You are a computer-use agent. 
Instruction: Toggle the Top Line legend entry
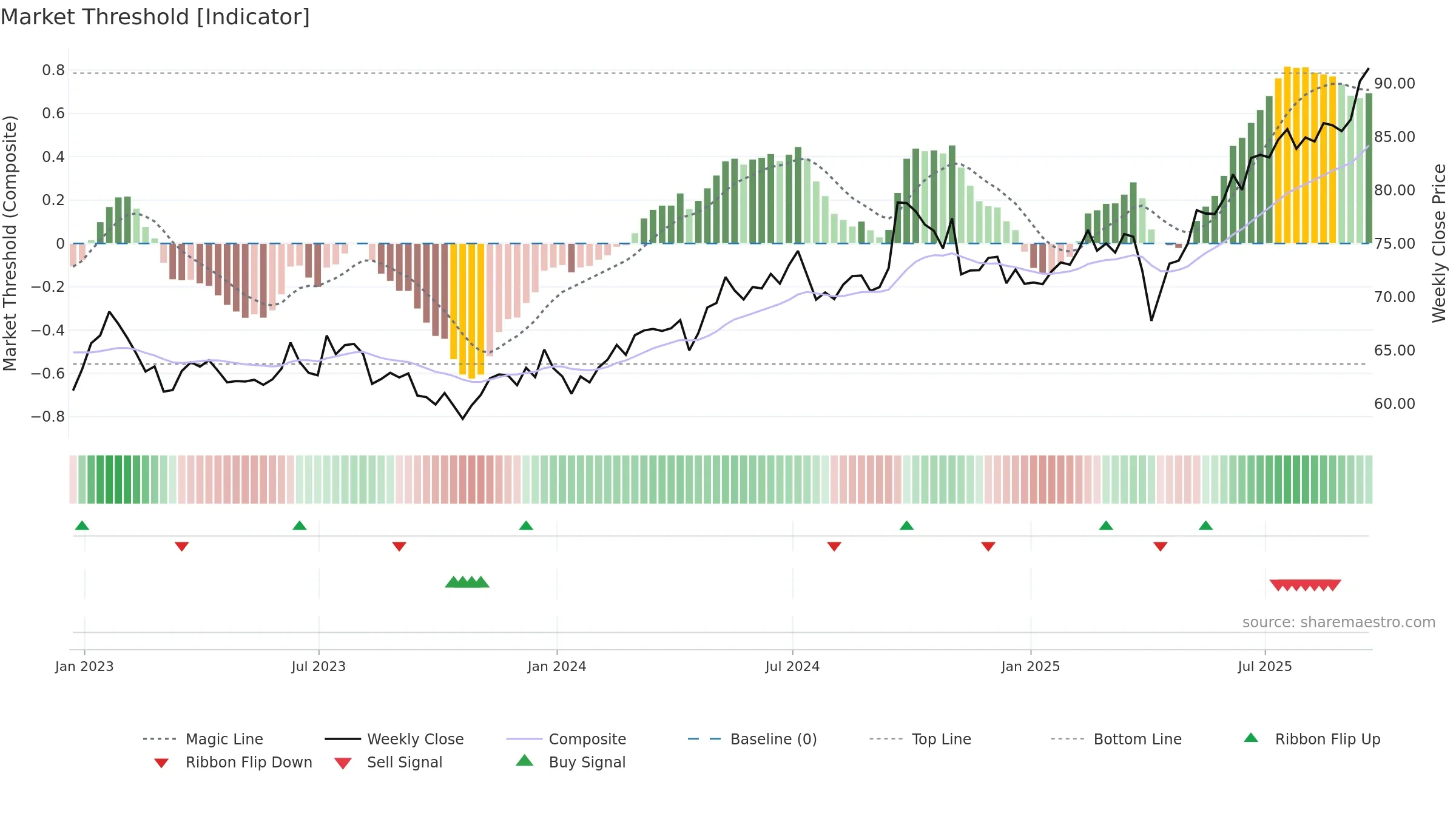click(x=920, y=739)
